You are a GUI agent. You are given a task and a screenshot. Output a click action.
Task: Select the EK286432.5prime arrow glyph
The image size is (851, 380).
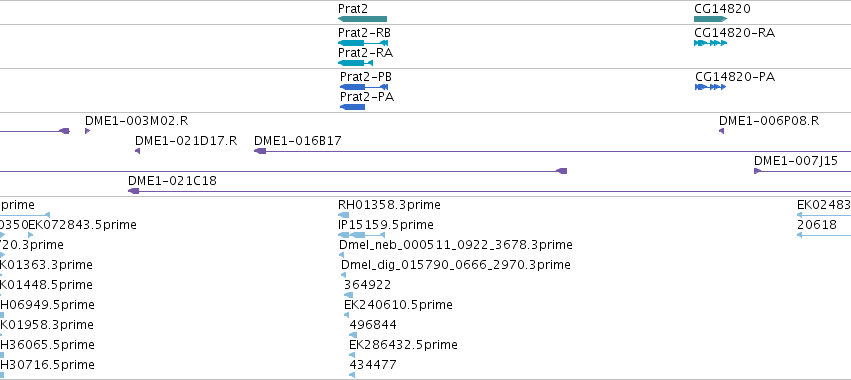point(352,355)
